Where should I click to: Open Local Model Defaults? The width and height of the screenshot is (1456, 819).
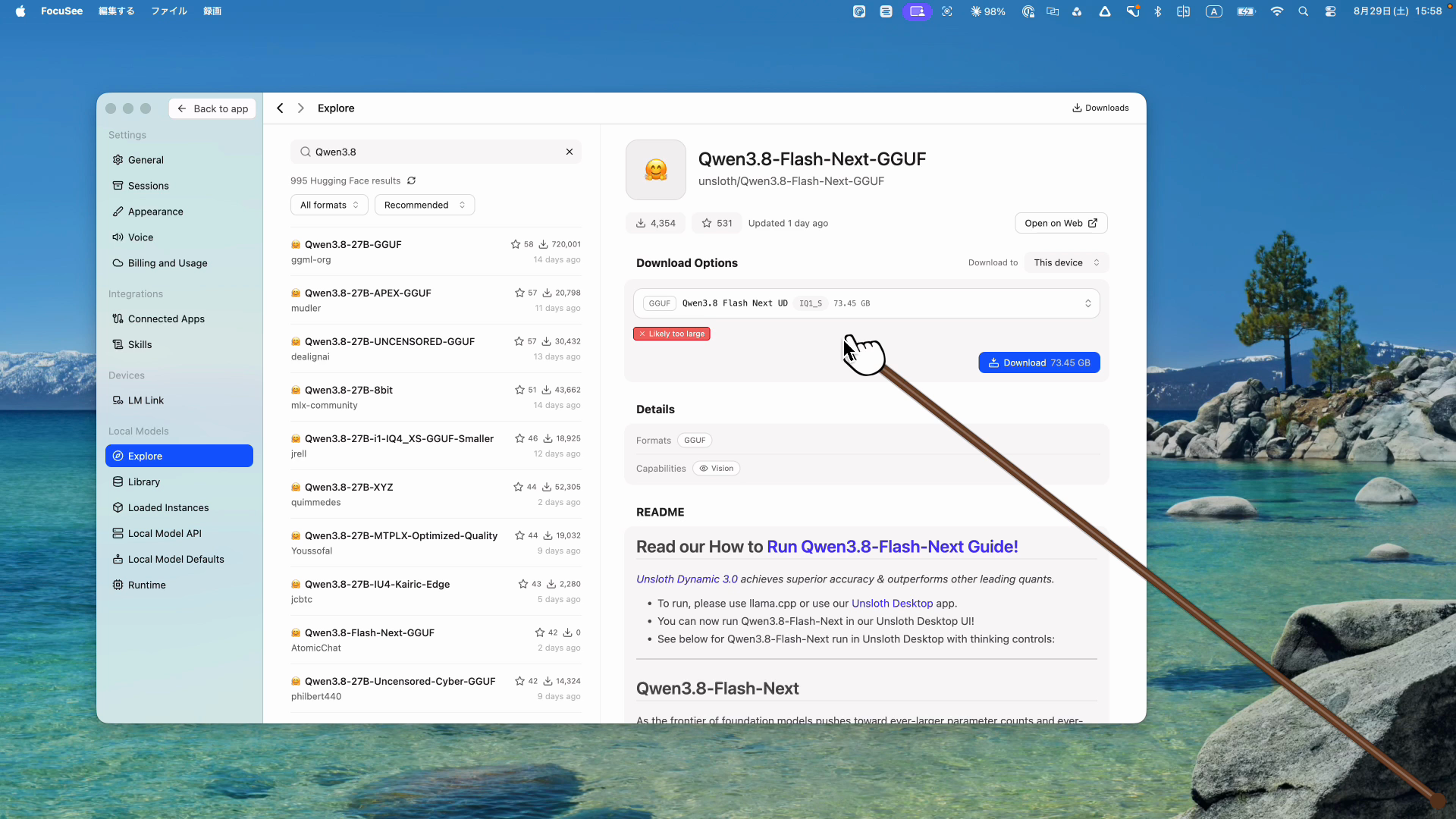point(179,559)
